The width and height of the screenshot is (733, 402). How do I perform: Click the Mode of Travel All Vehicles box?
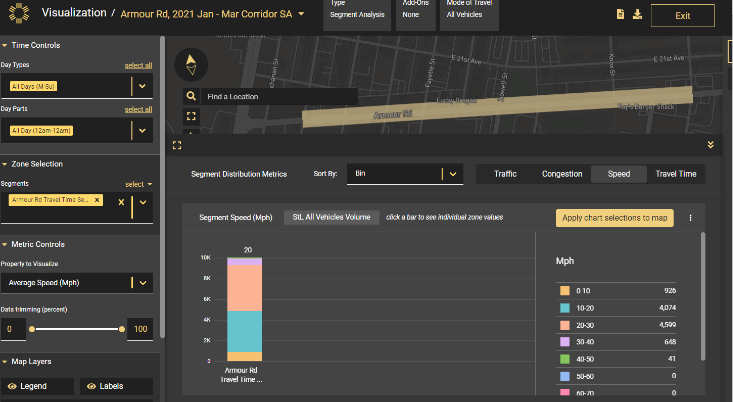coord(469,13)
